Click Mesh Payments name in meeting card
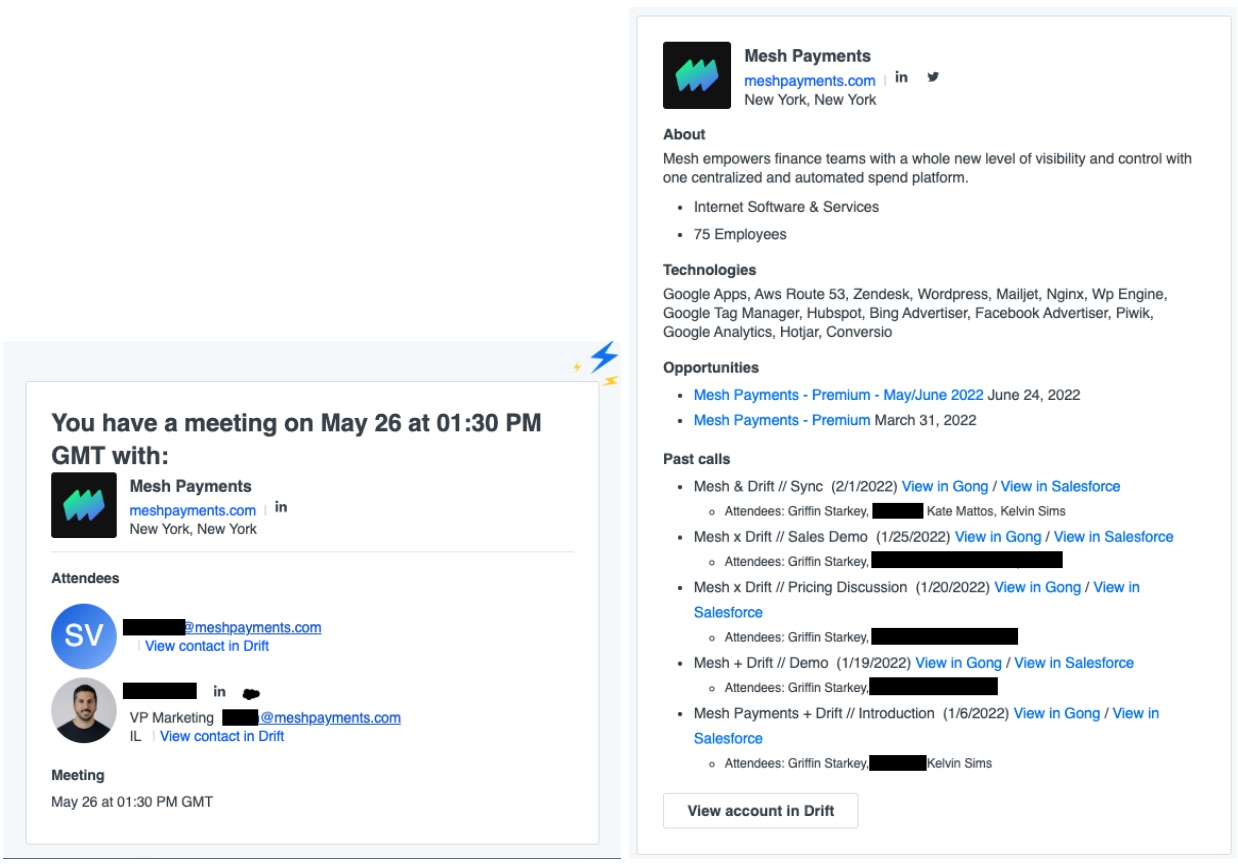Viewport: 1238px width, 866px height. [191, 486]
